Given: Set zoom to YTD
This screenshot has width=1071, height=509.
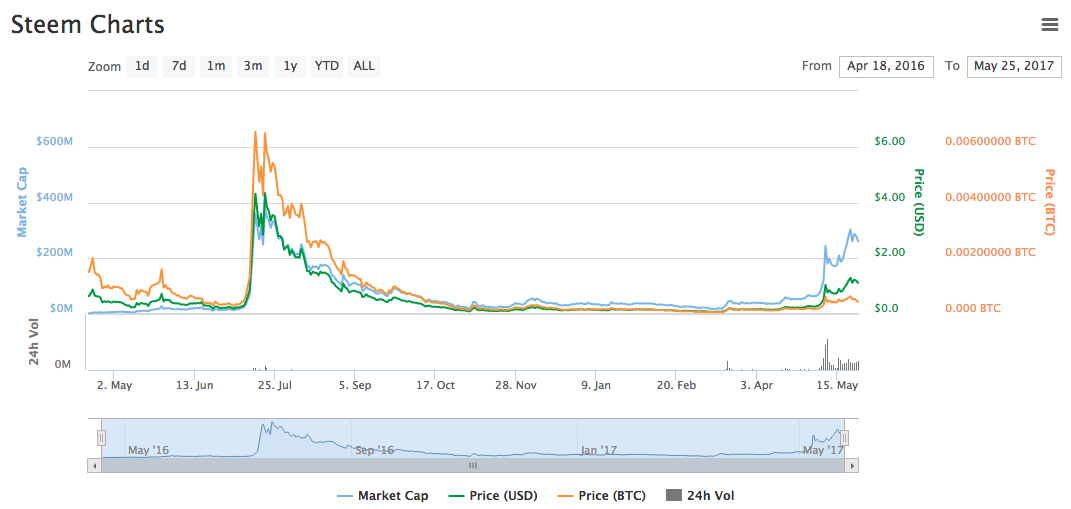Looking at the screenshot, I should tap(327, 66).
